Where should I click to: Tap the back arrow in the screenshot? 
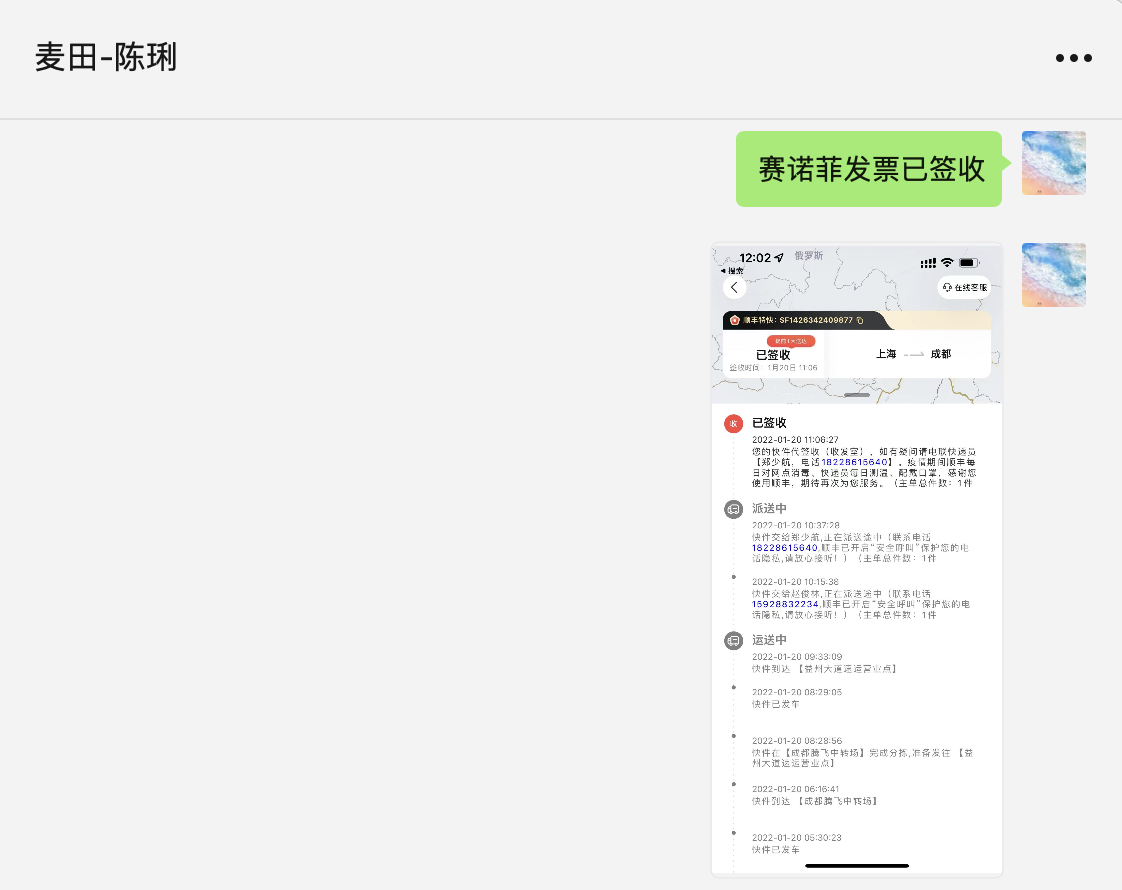(735, 288)
